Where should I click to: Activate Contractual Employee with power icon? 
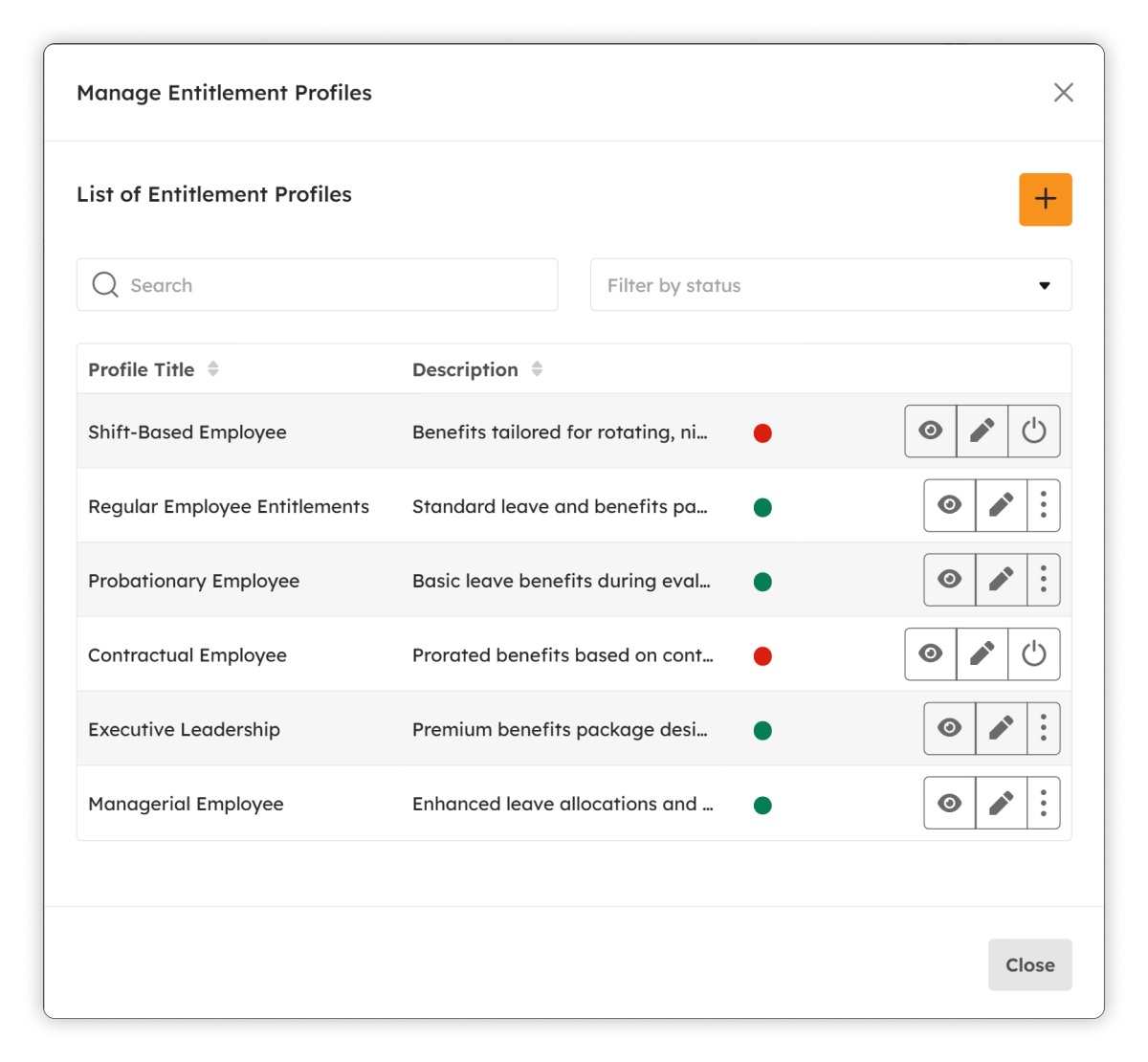click(1034, 654)
